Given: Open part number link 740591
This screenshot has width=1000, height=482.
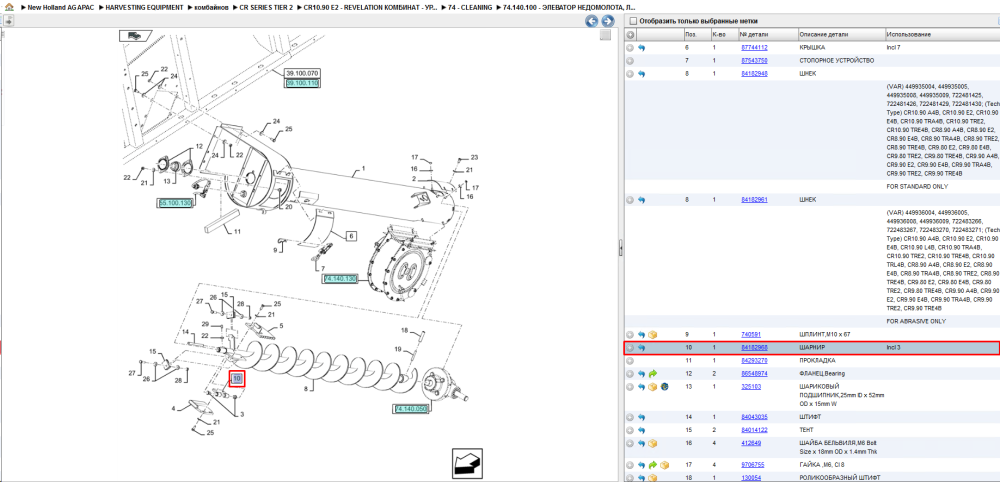Looking at the screenshot, I should point(751,335).
